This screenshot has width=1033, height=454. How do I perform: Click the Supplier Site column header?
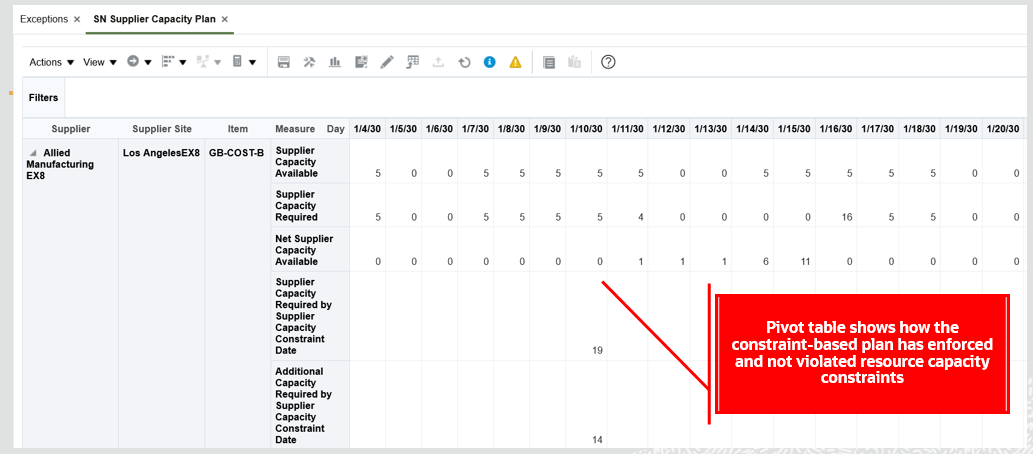pyautogui.click(x=162, y=128)
